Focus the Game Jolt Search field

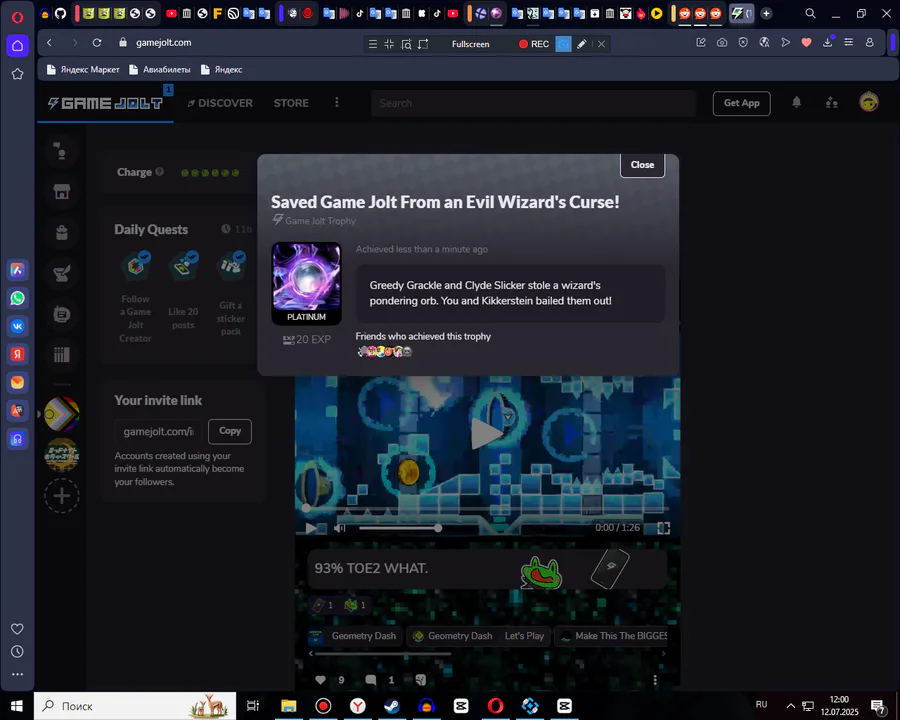(533, 103)
